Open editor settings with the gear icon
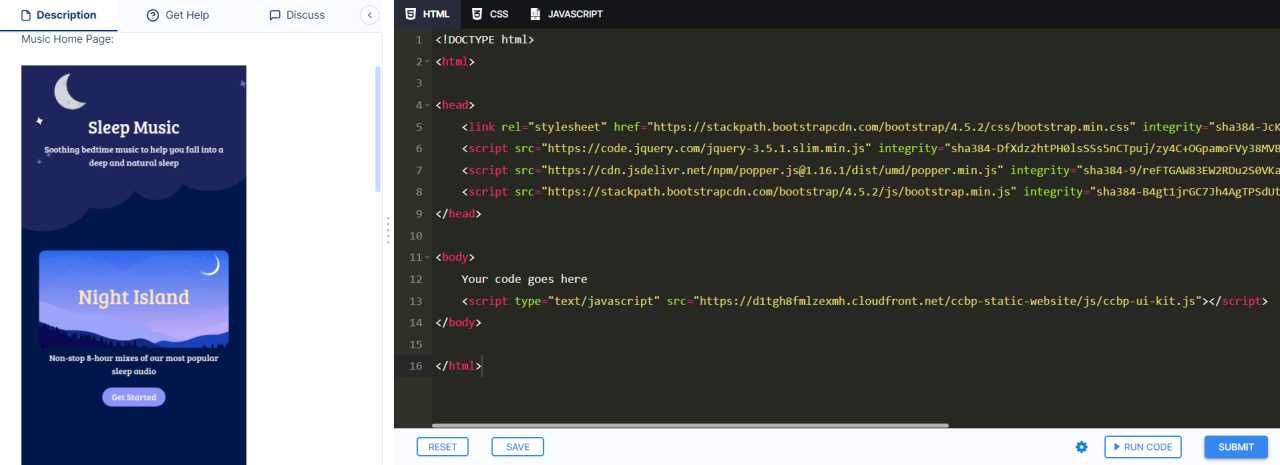The width and height of the screenshot is (1280, 465). click(1081, 447)
